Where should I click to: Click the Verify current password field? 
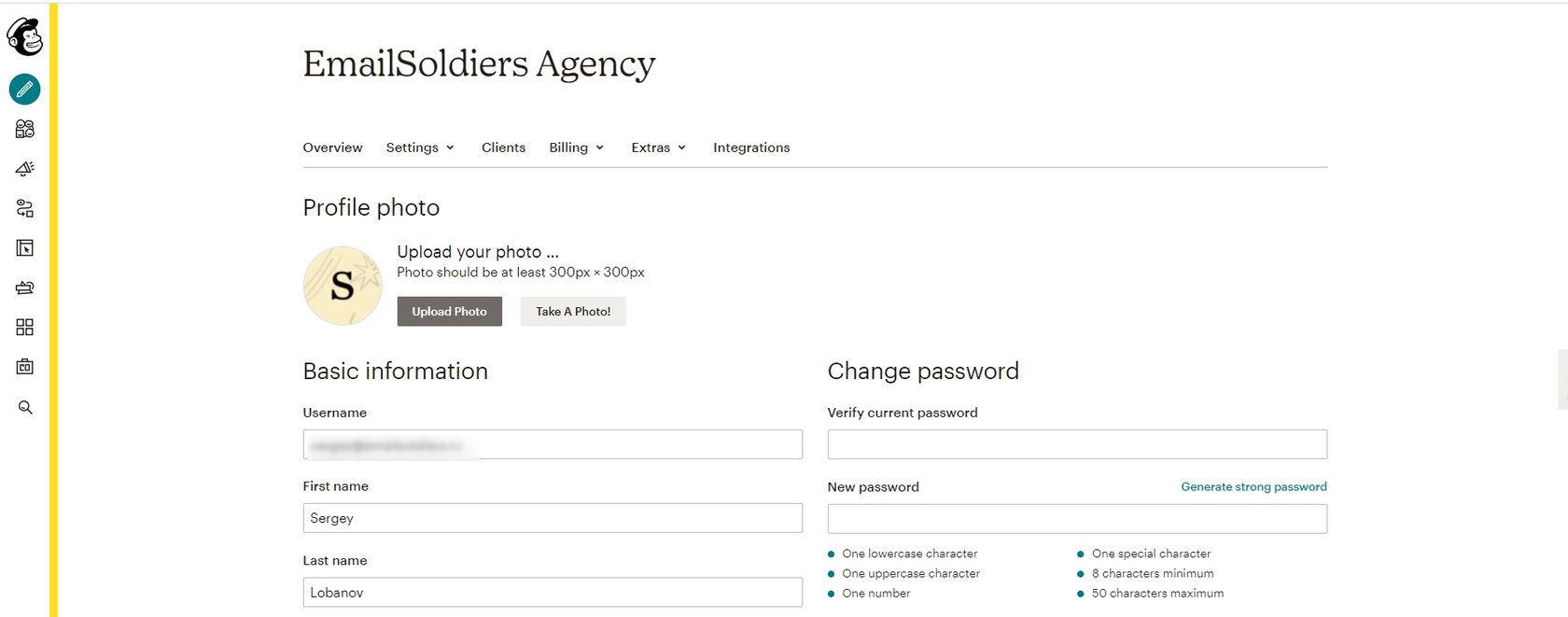[x=1077, y=444]
